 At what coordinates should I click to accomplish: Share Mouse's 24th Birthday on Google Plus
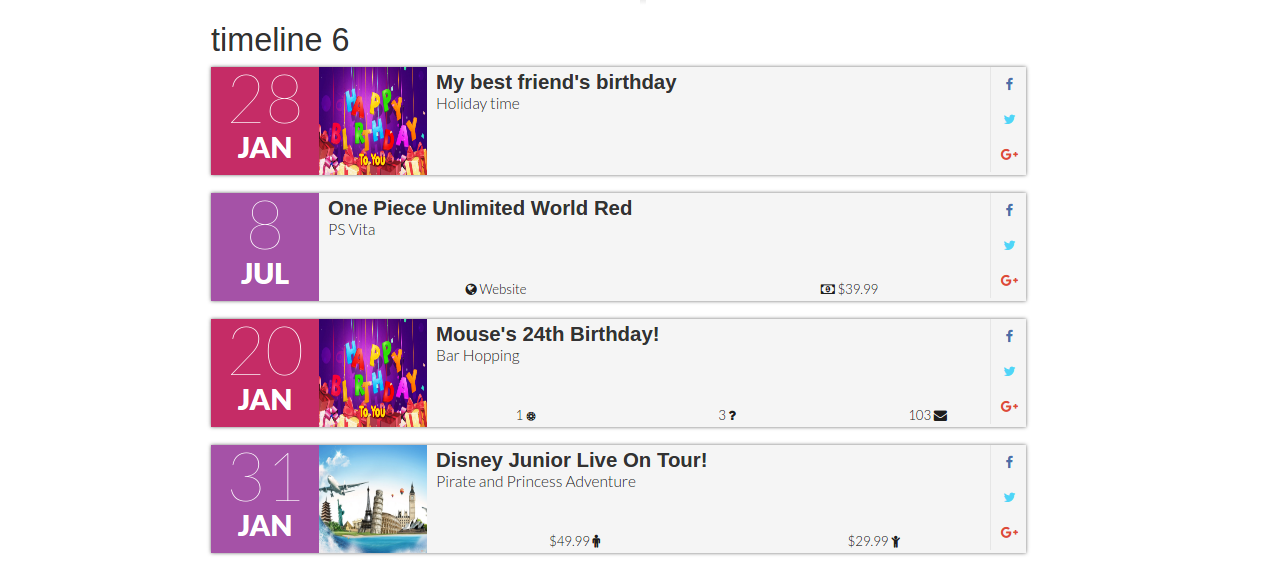1009,406
